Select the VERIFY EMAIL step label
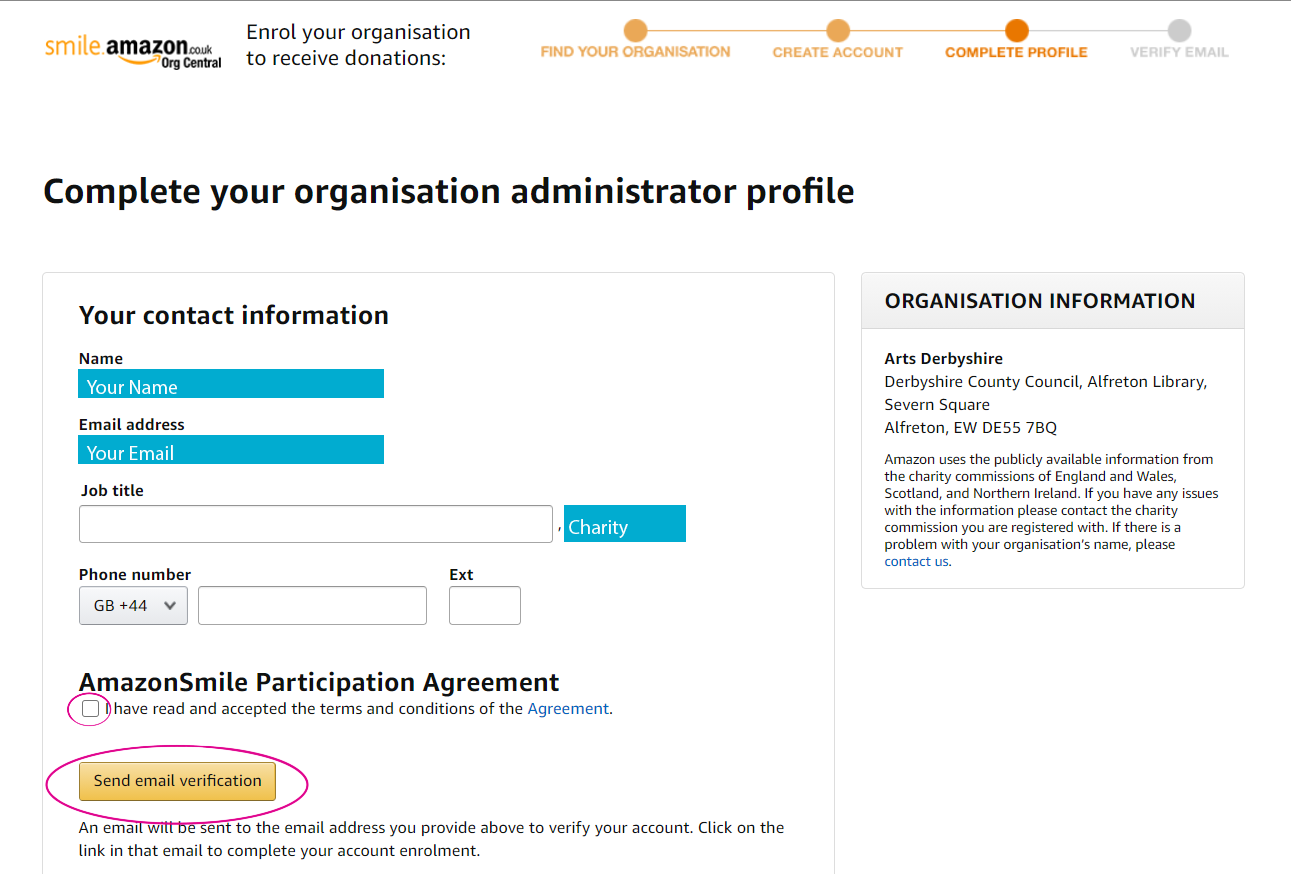The height and width of the screenshot is (874, 1291). coord(1178,52)
